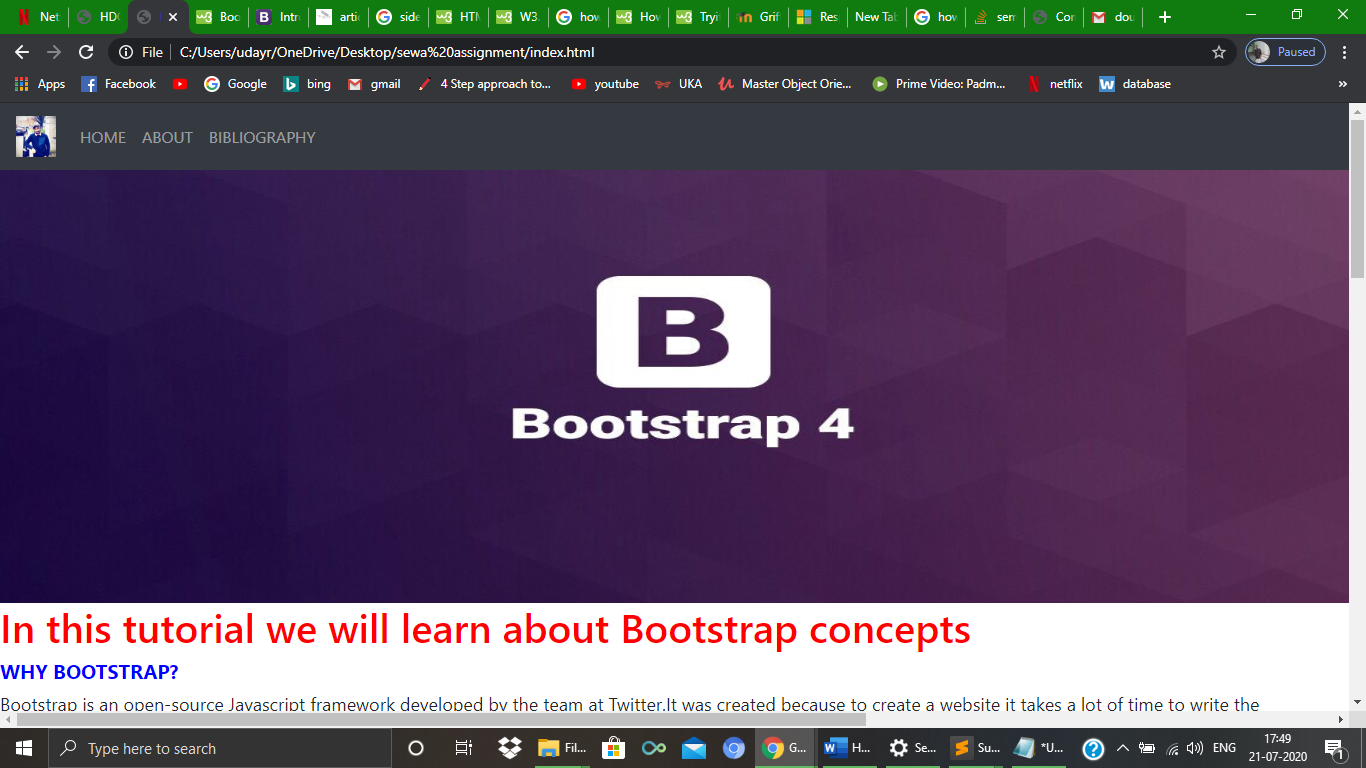This screenshot has width=1366, height=768.
Task: Open the database bookmark
Action: click(1135, 84)
